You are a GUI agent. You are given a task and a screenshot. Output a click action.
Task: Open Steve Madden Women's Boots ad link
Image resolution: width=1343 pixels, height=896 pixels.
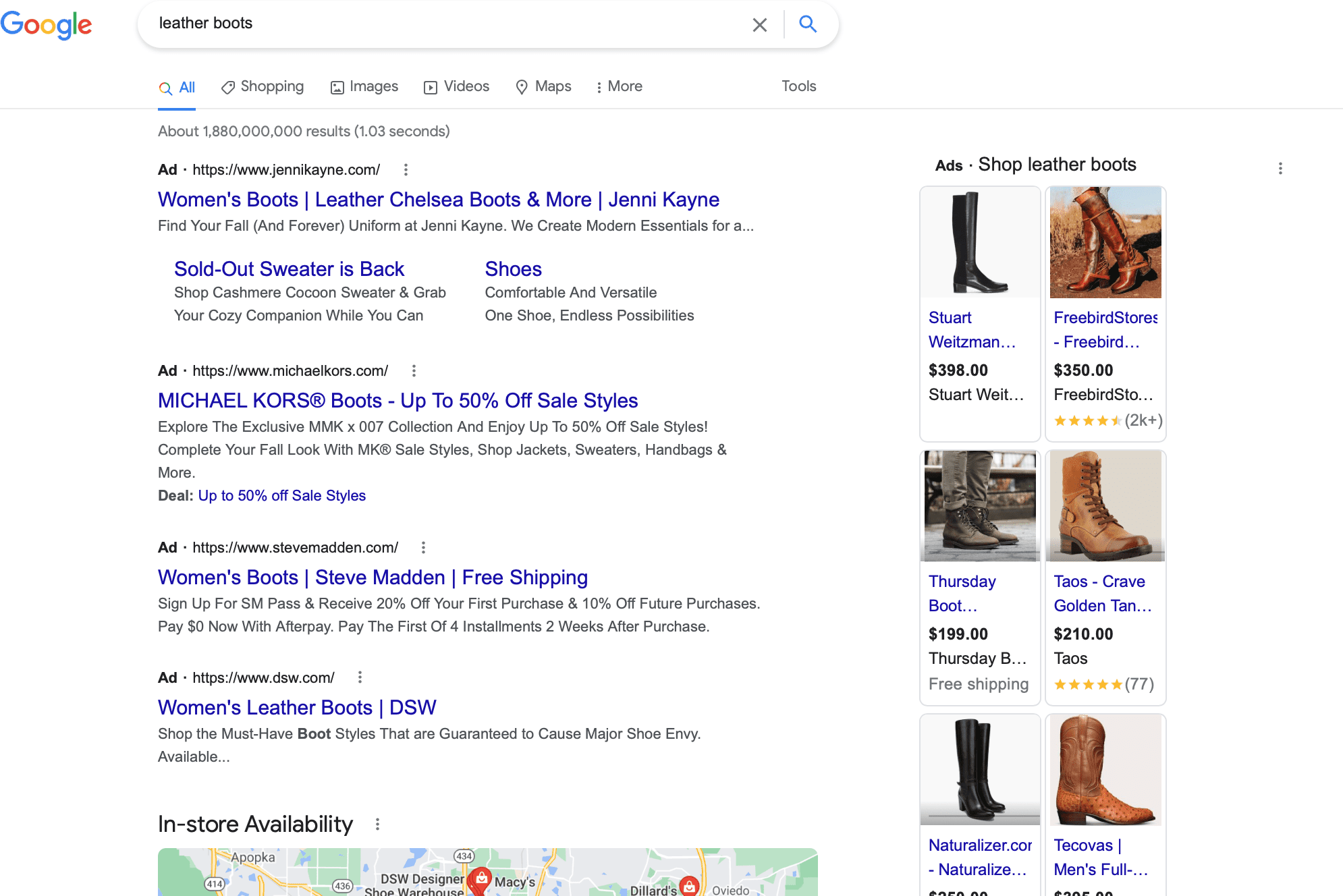click(x=373, y=578)
